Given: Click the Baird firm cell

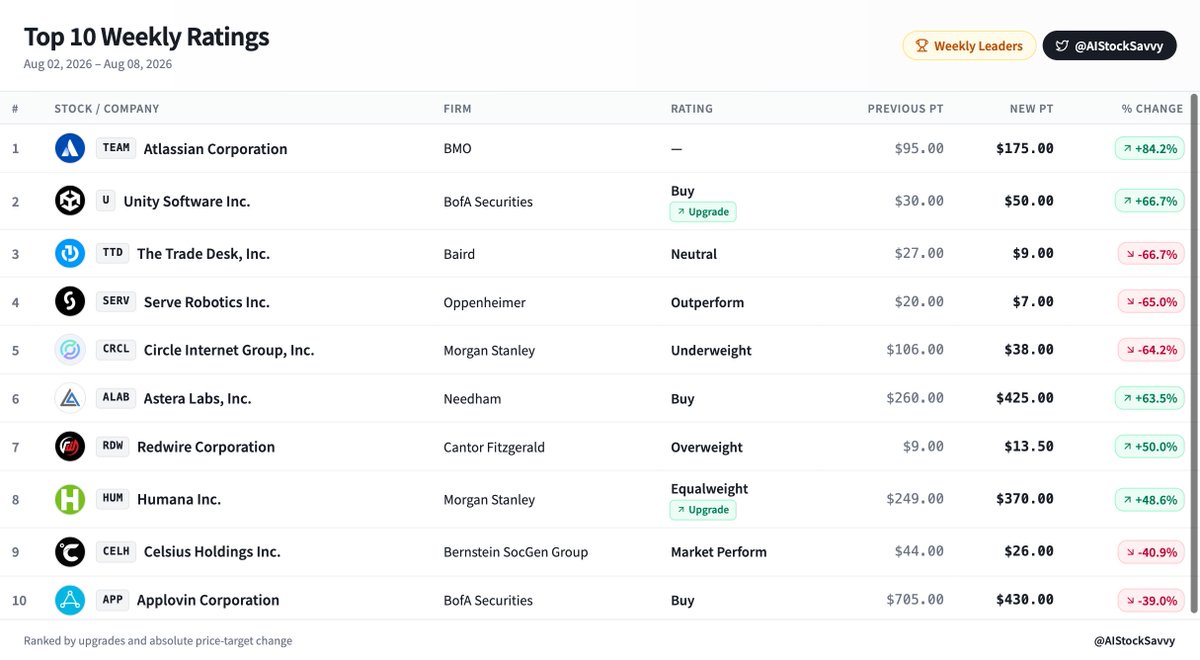Looking at the screenshot, I should 459,254.
